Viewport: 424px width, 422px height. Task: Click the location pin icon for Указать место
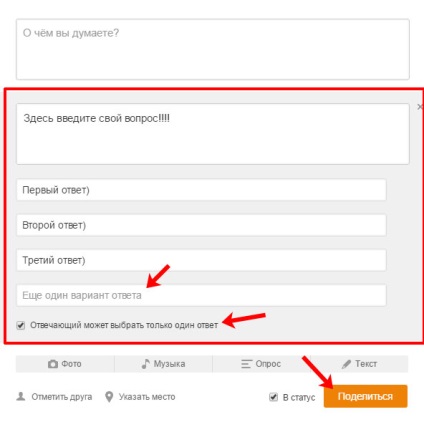(x=109, y=397)
